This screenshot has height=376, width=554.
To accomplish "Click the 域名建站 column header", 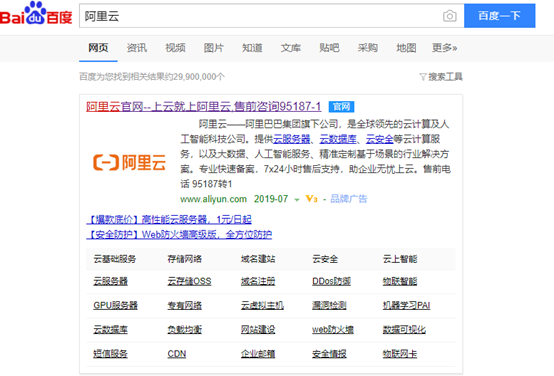I will tap(258, 259).
